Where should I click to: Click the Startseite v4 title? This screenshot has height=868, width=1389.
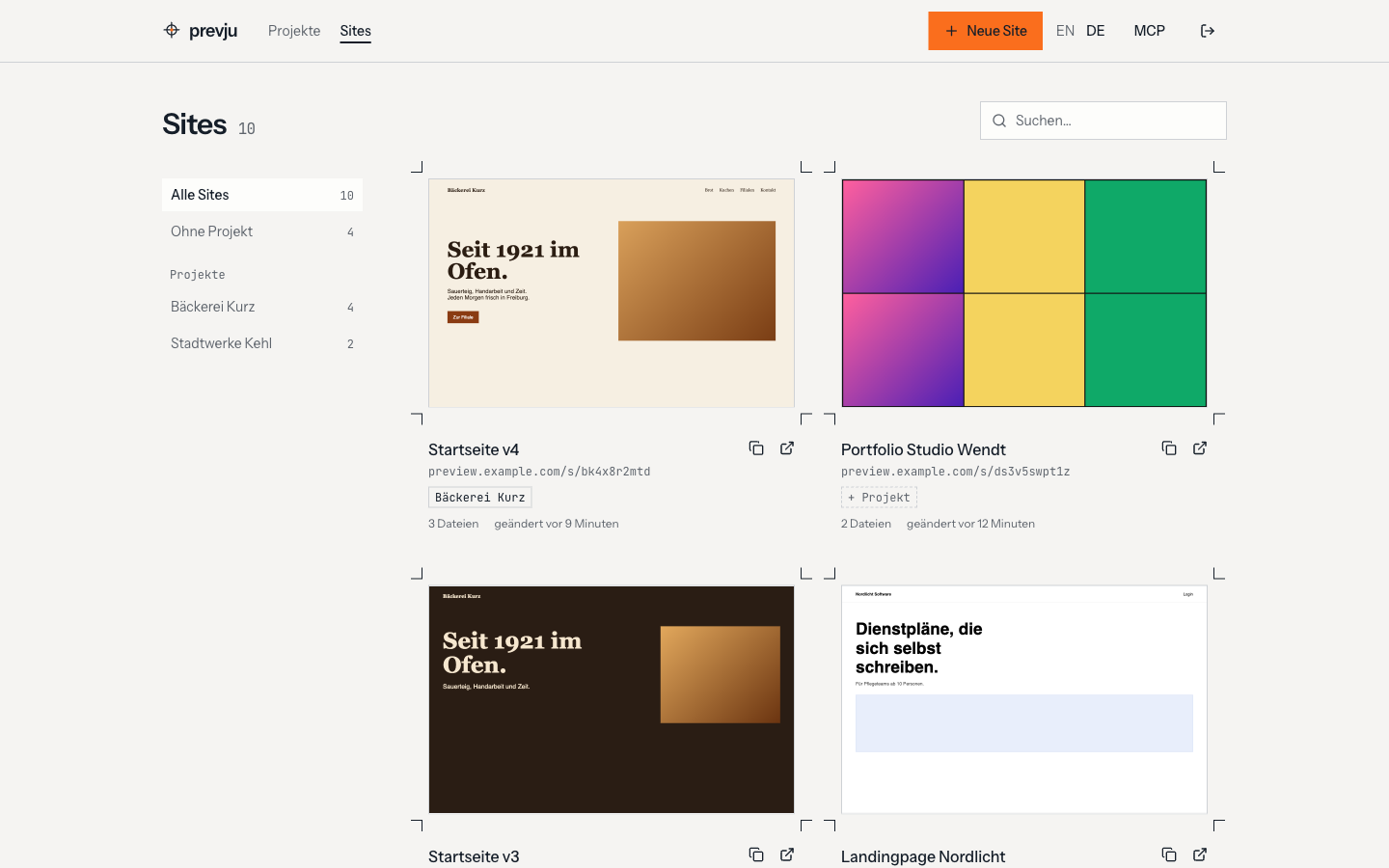tap(474, 449)
